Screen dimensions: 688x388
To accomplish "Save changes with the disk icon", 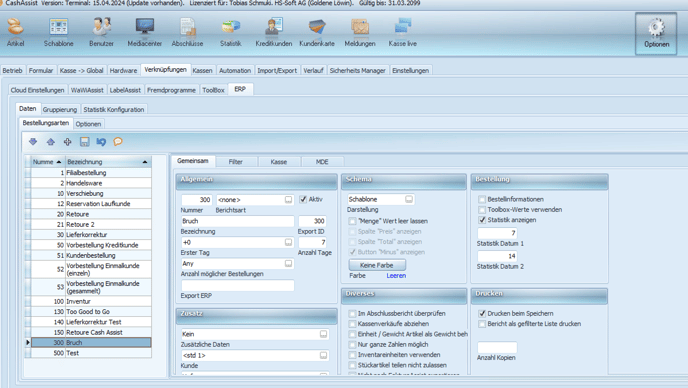I will [x=84, y=142].
